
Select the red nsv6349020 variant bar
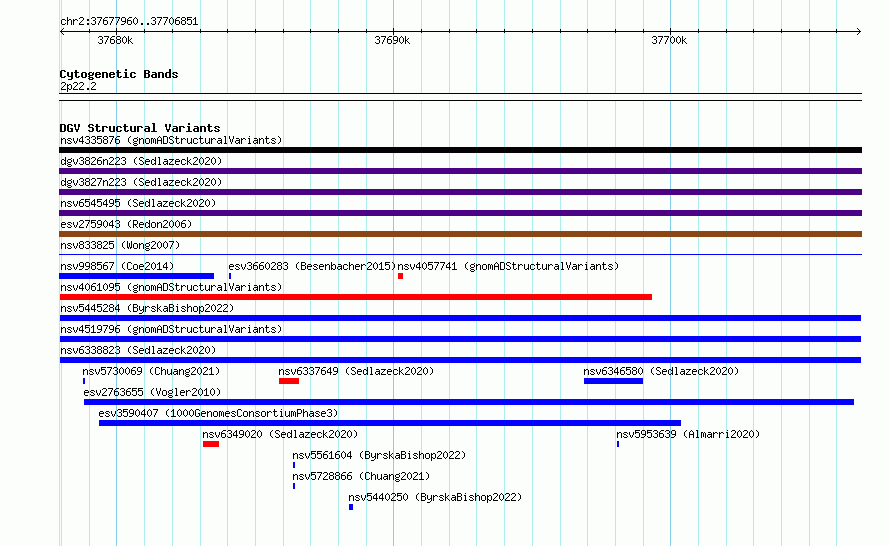click(211, 444)
